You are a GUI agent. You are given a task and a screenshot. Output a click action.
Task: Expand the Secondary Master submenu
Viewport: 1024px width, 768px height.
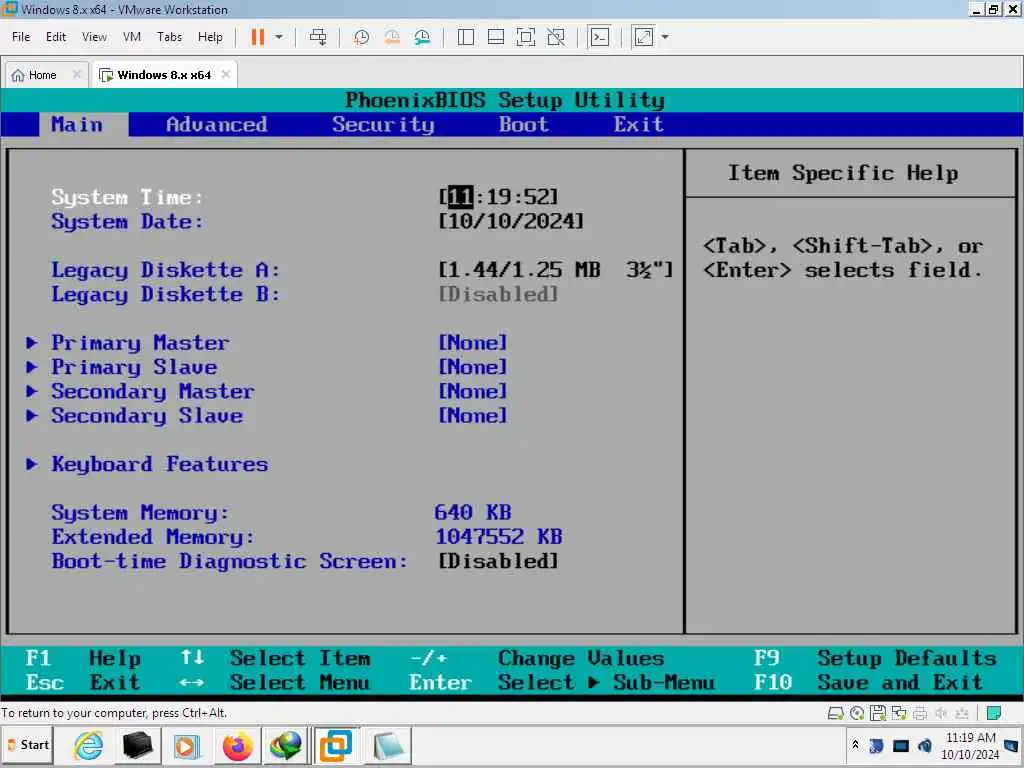[x=153, y=391]
